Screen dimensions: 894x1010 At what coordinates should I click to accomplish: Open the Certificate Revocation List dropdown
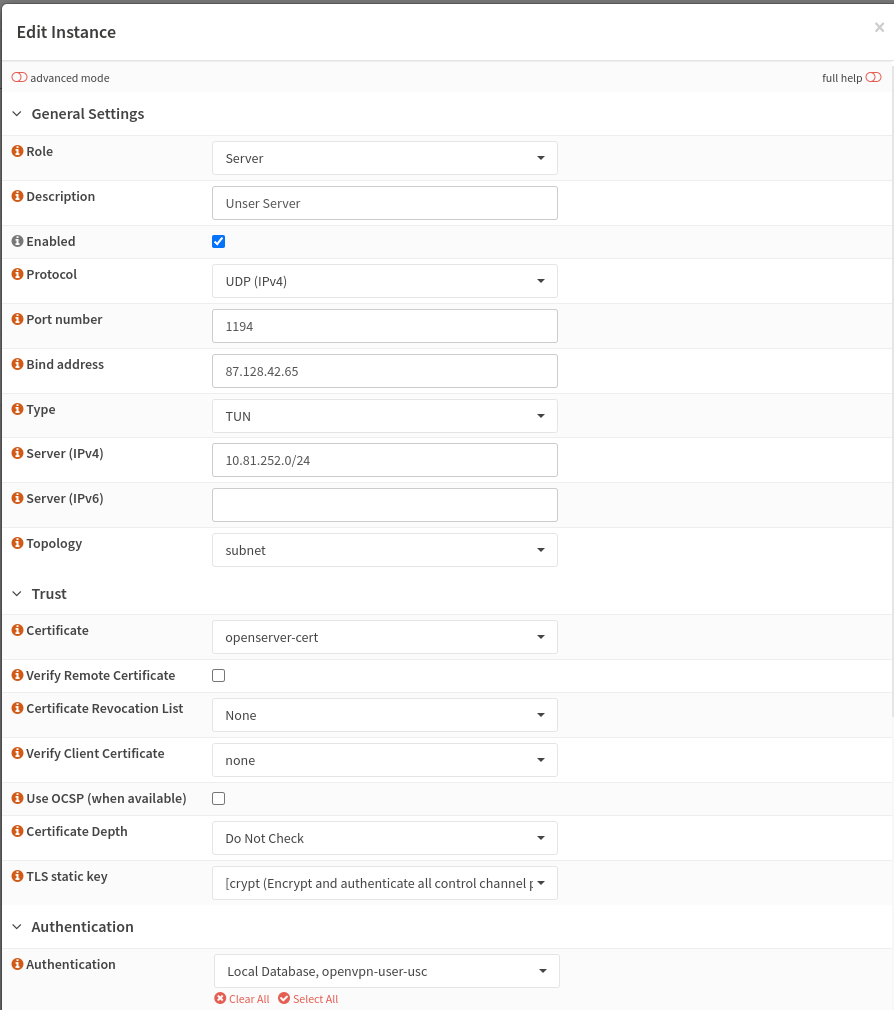[x=384, y=715]
